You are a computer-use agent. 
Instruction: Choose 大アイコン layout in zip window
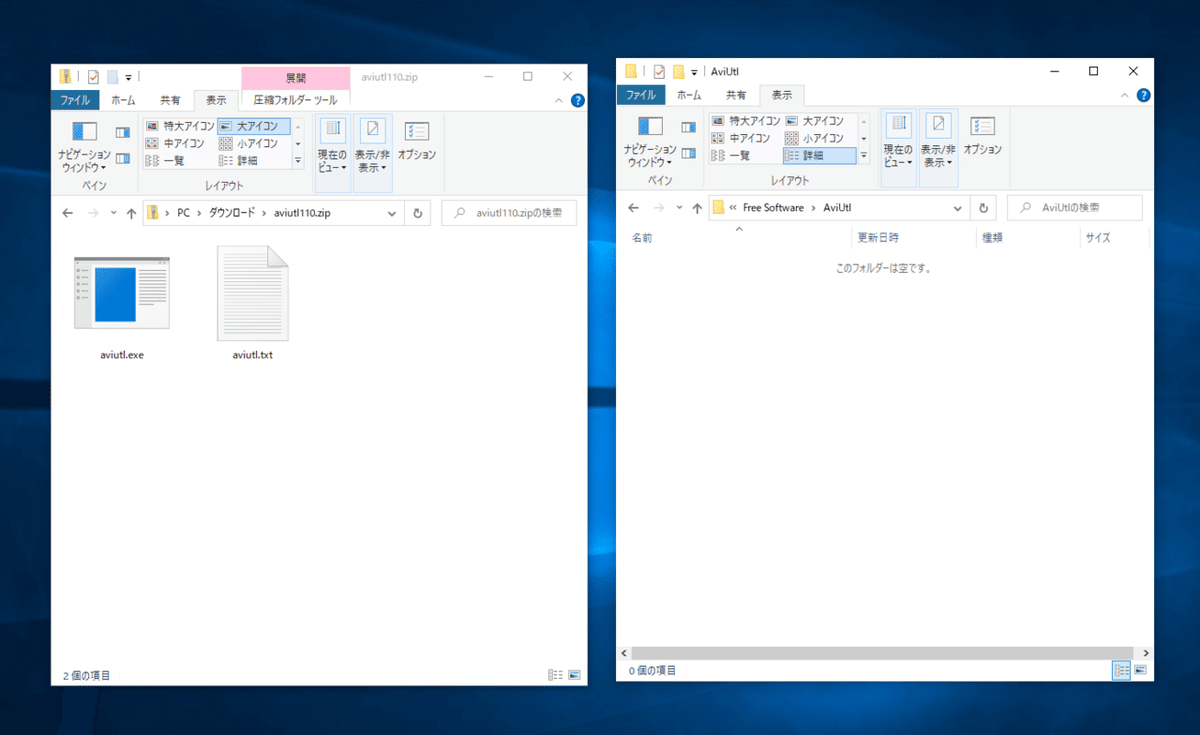(x=254, y=126)
